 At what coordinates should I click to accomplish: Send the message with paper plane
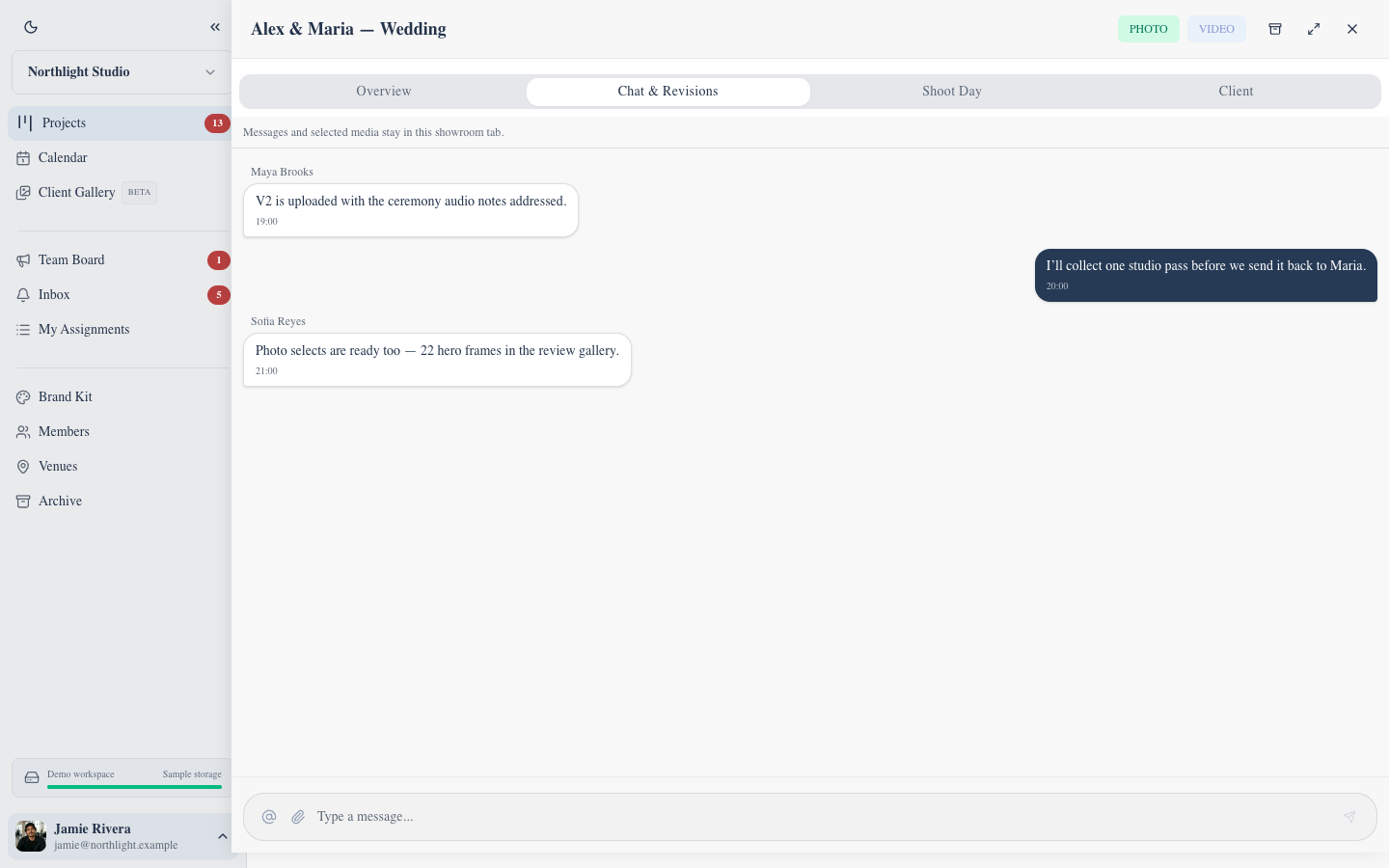coord(1349,817)
